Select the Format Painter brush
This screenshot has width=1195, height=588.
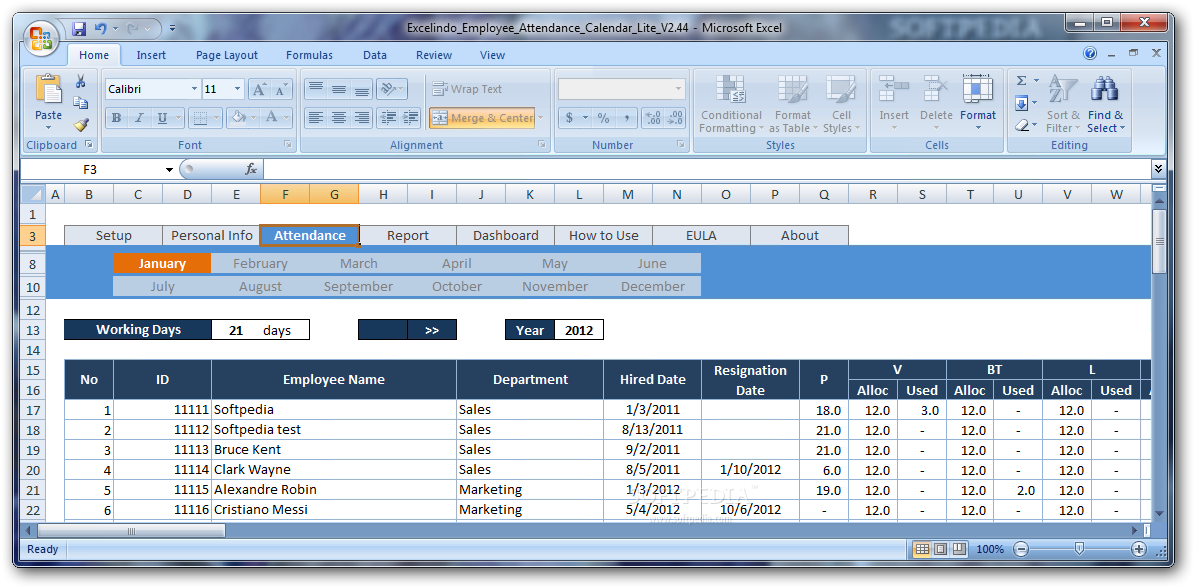click(80, 124)
